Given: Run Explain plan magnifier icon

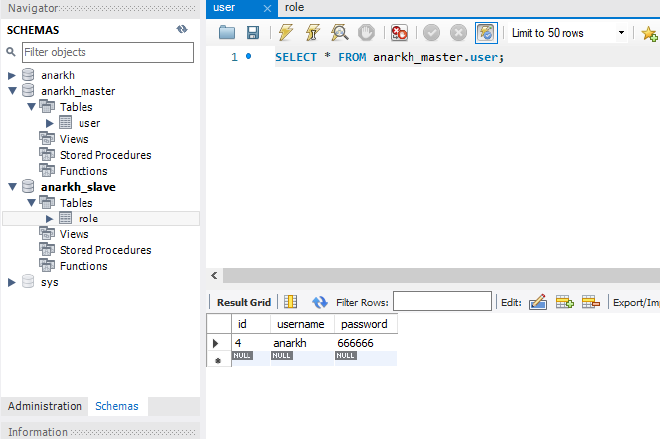Looking at the screenshot, I should click(x=339, y=33).
